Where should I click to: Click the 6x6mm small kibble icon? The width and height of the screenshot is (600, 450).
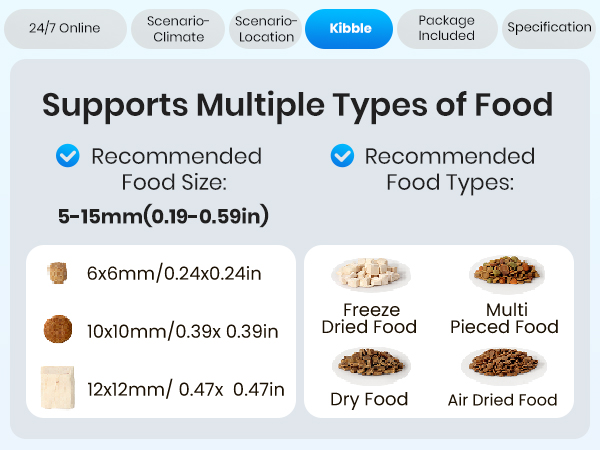click(55, 272)
